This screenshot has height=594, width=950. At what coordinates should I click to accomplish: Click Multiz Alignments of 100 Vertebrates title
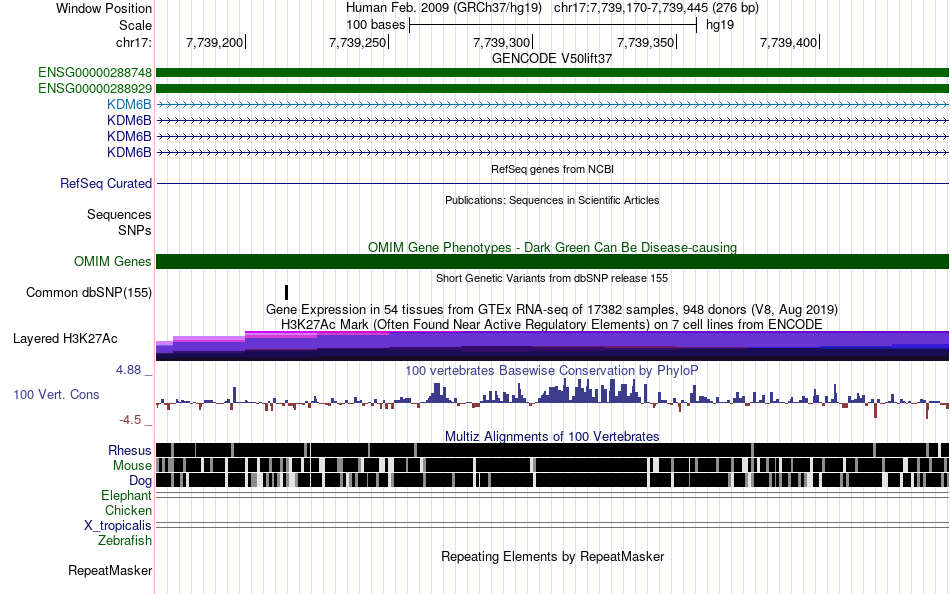point(552,436)
